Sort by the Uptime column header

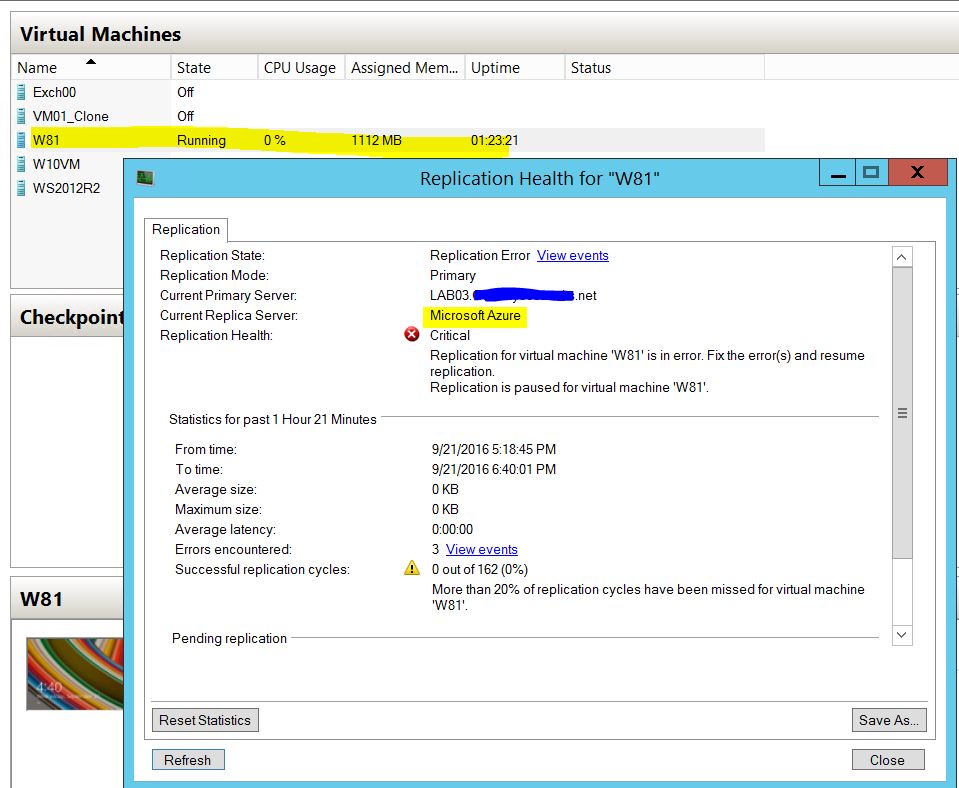tap(512, 68)
